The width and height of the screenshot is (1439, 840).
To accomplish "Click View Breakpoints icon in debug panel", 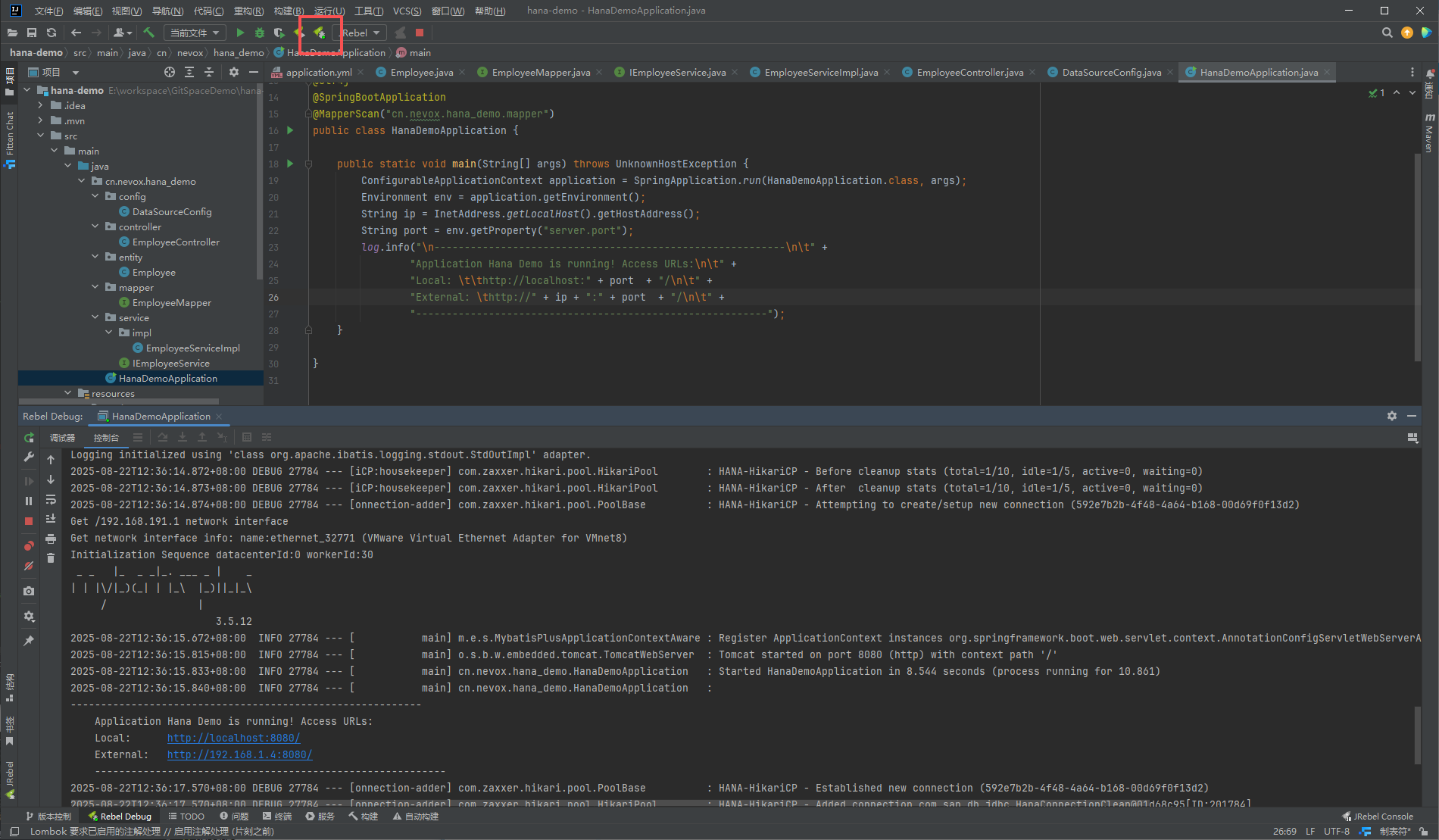I will click(29, 545).
